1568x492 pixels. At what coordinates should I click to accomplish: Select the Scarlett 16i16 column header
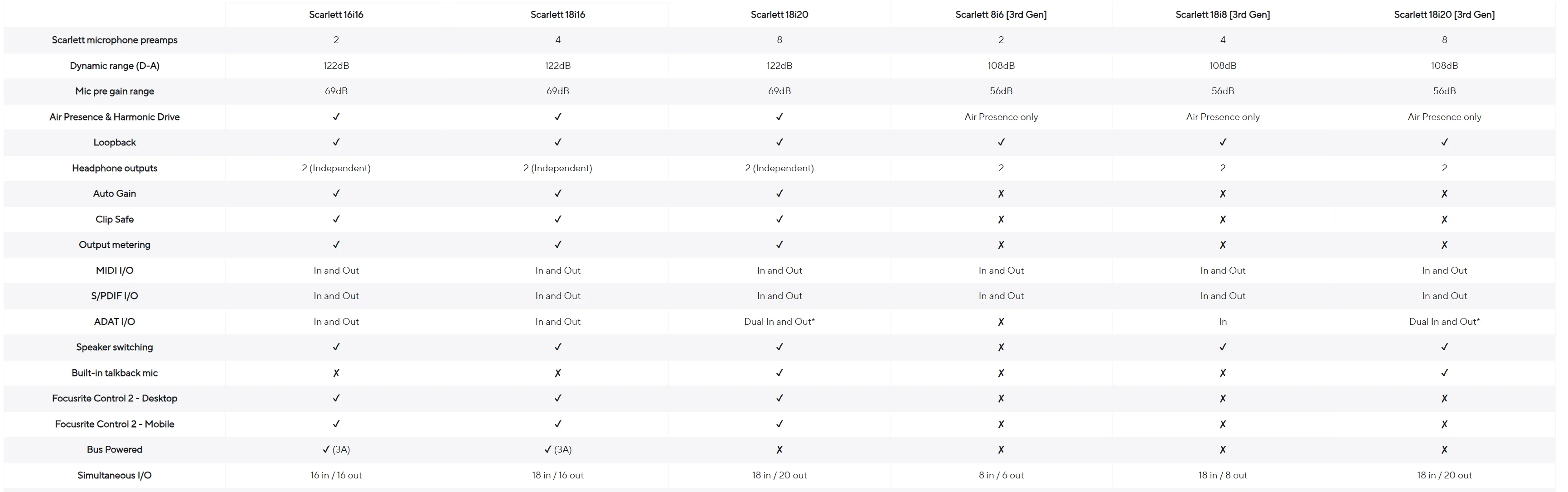point(336,14)
